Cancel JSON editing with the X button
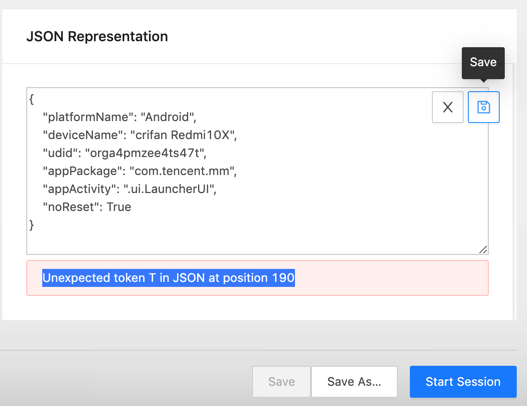This screenshot has width=527, height=406. (448, 107)
